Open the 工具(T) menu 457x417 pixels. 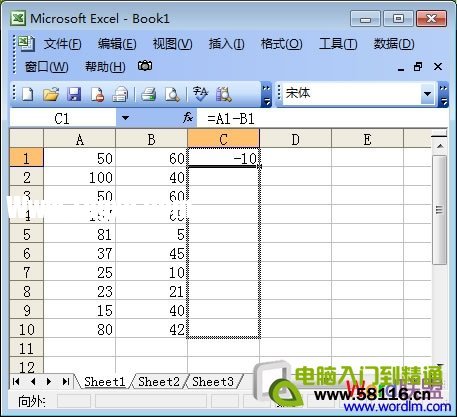point(338,44)
